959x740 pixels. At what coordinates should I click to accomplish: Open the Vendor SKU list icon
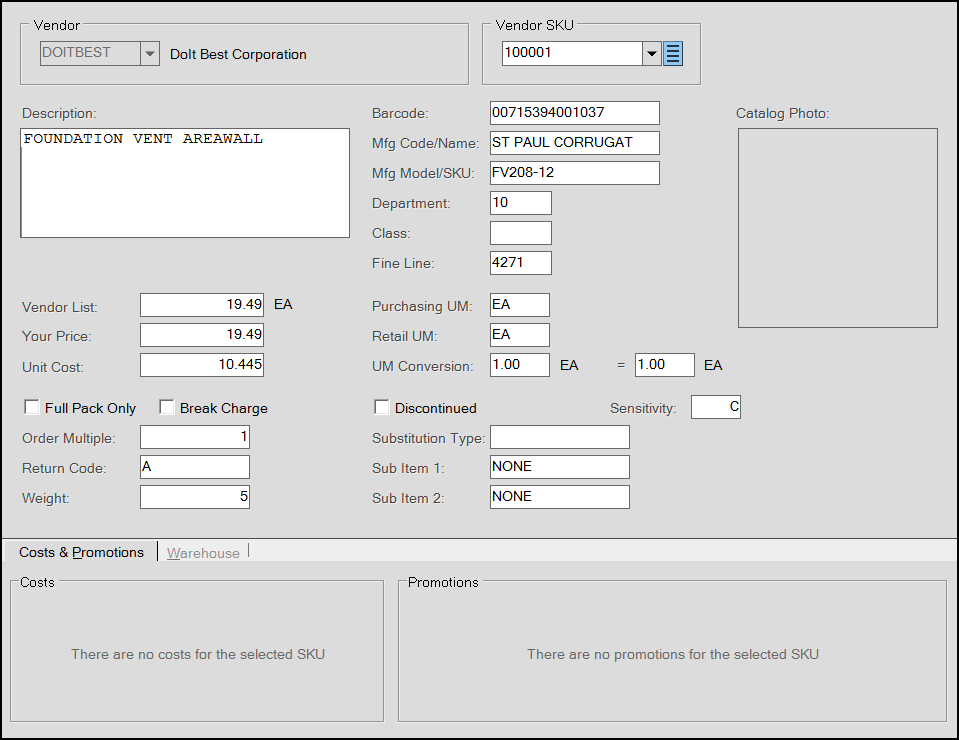pyautogui.click(x=673, y=54)
